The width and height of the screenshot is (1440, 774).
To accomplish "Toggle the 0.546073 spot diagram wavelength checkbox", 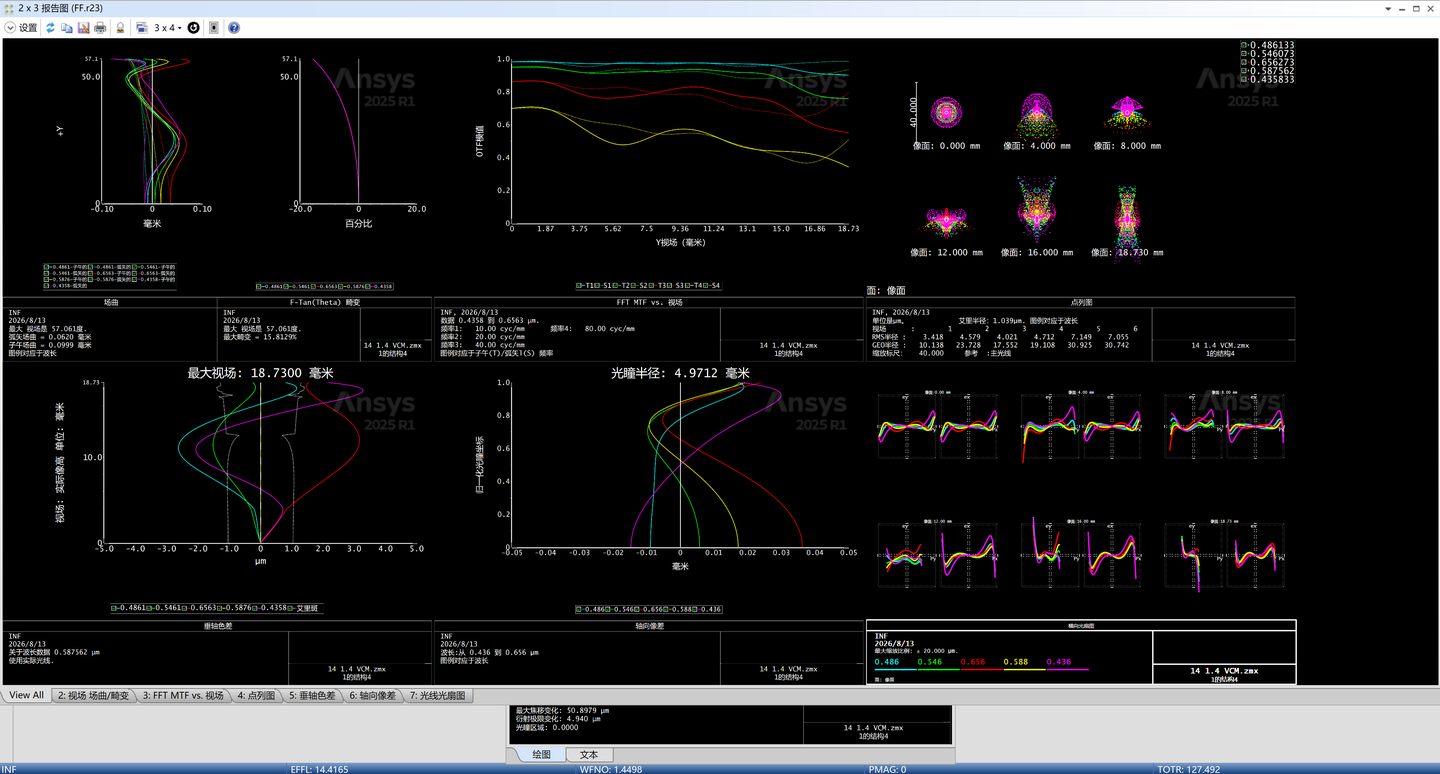I will point(1243,54).
